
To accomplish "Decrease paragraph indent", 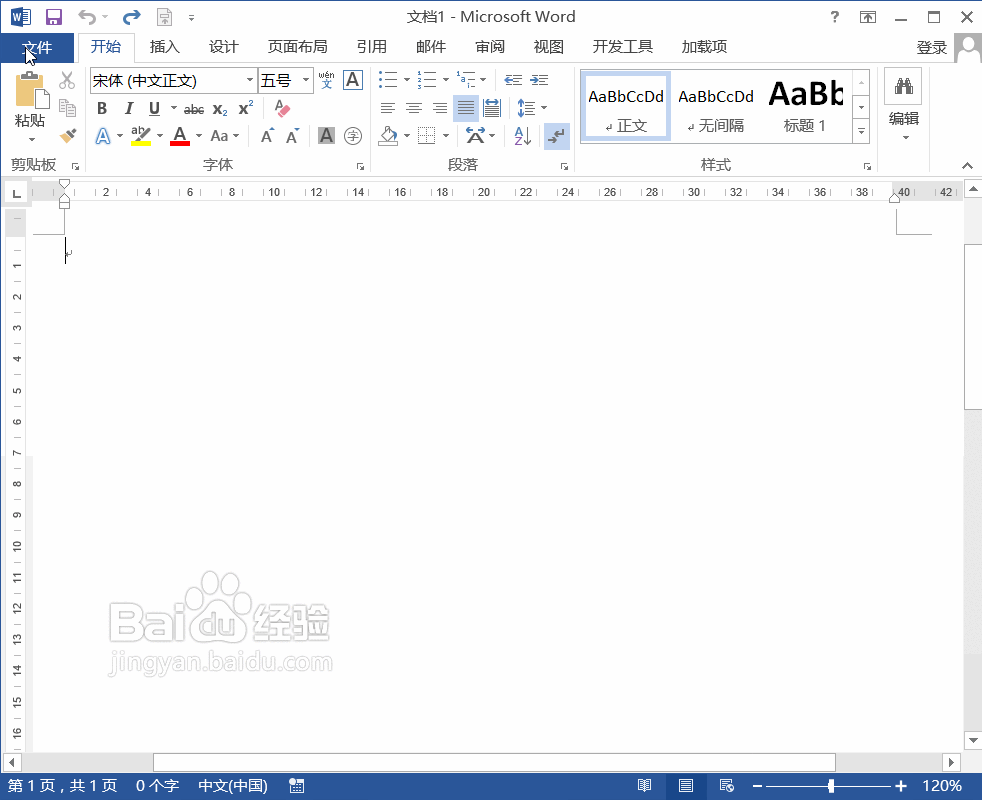I will click(514, 80).
